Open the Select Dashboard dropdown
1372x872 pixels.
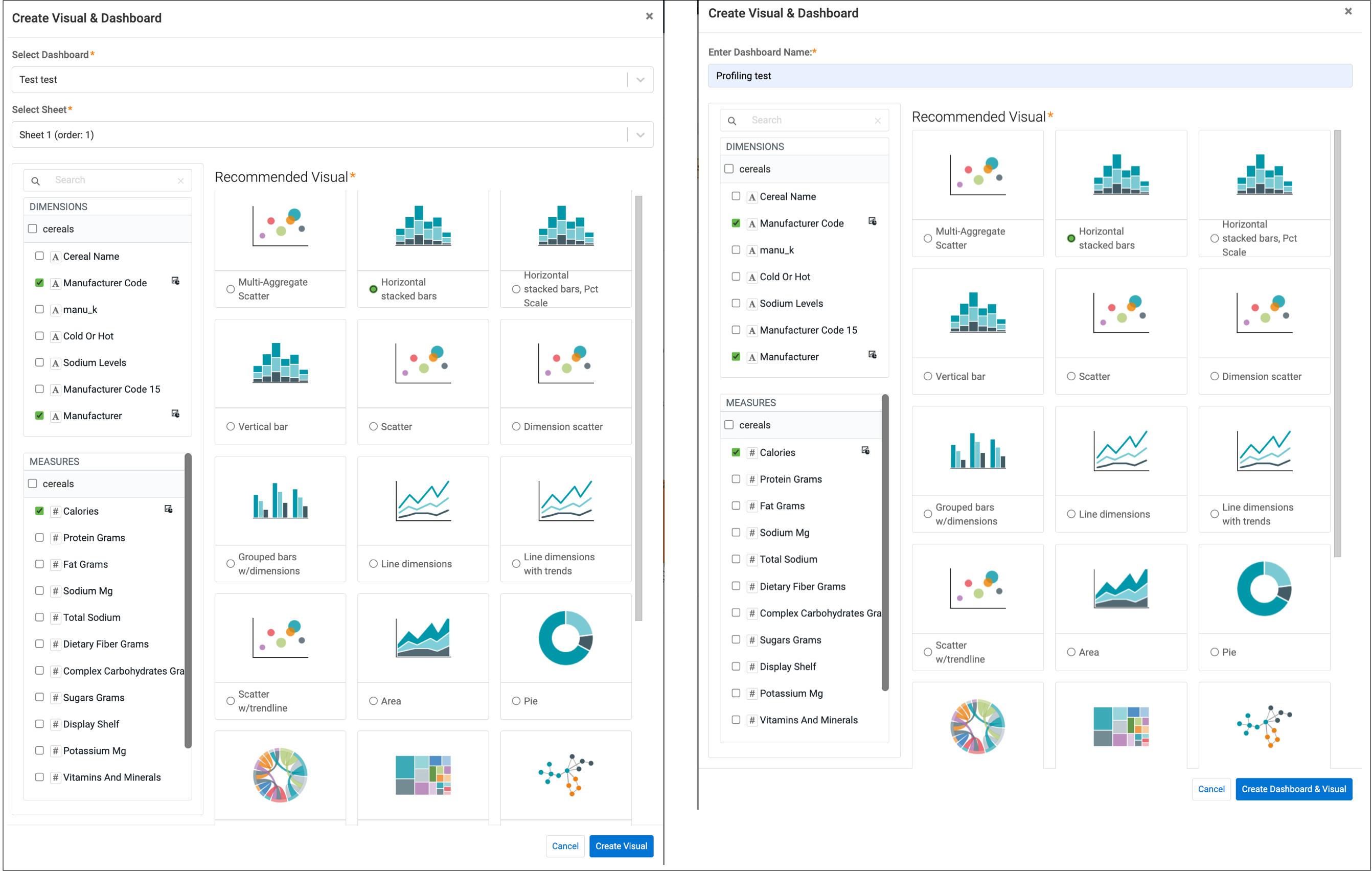332,80
